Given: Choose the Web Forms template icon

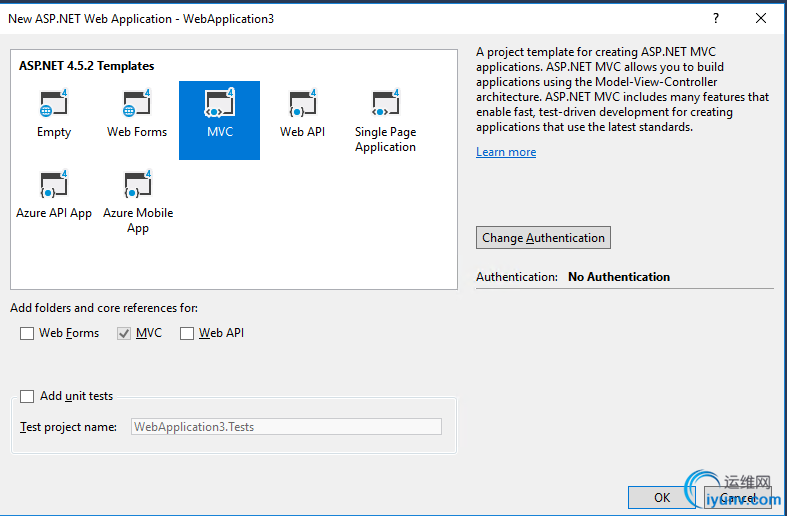Looking at the screenshot, I should click(x=137, y=103).
